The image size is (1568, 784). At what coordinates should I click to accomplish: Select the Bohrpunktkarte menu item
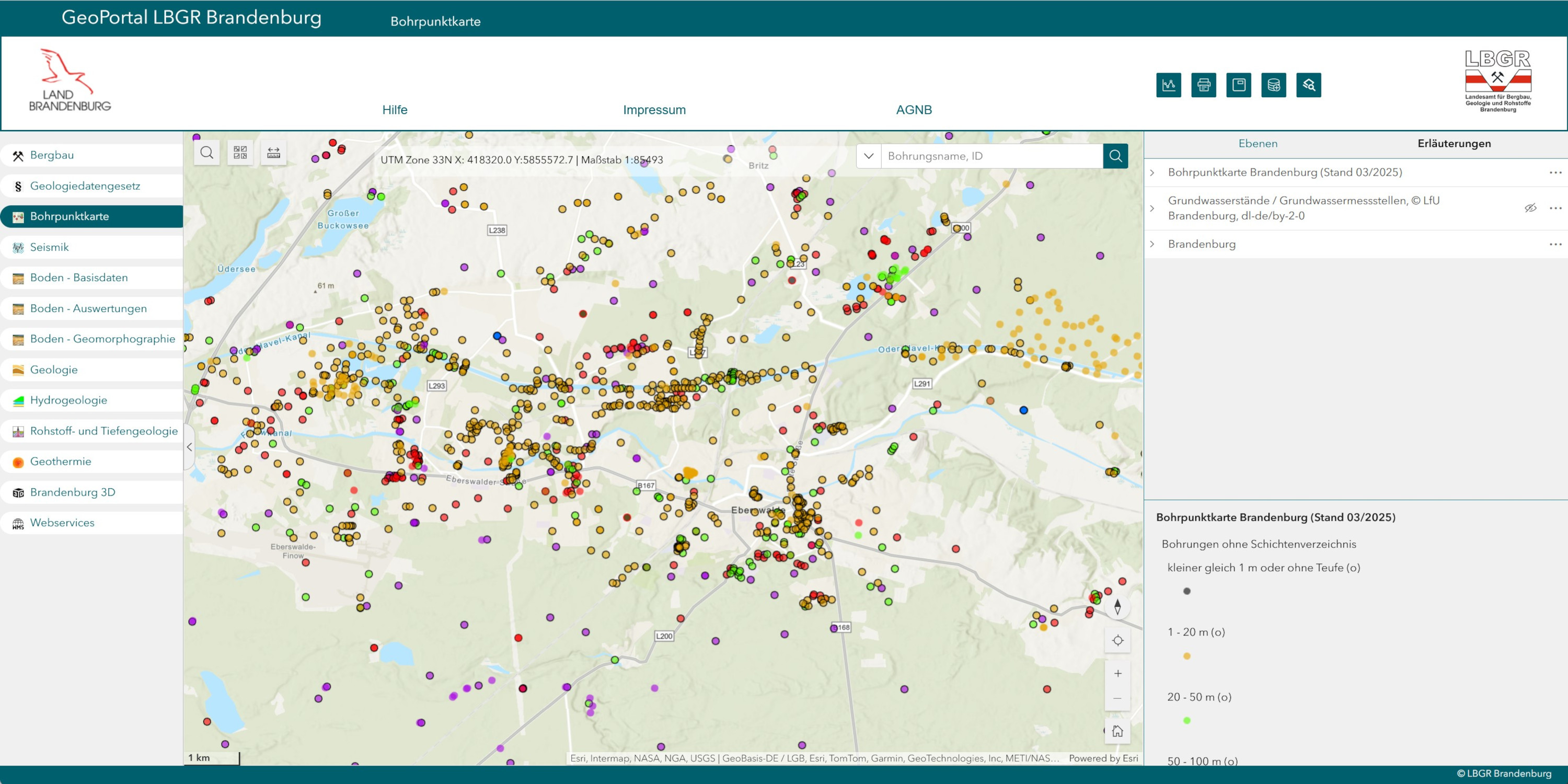(x=91, y=216)
